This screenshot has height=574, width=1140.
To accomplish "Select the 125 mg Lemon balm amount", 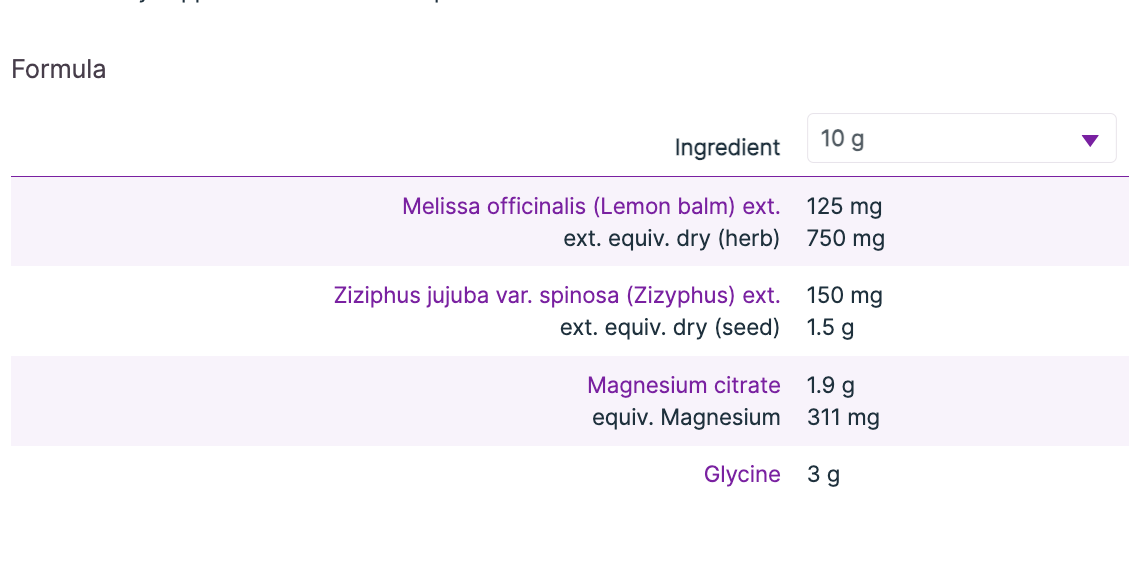I will [844, 207].
